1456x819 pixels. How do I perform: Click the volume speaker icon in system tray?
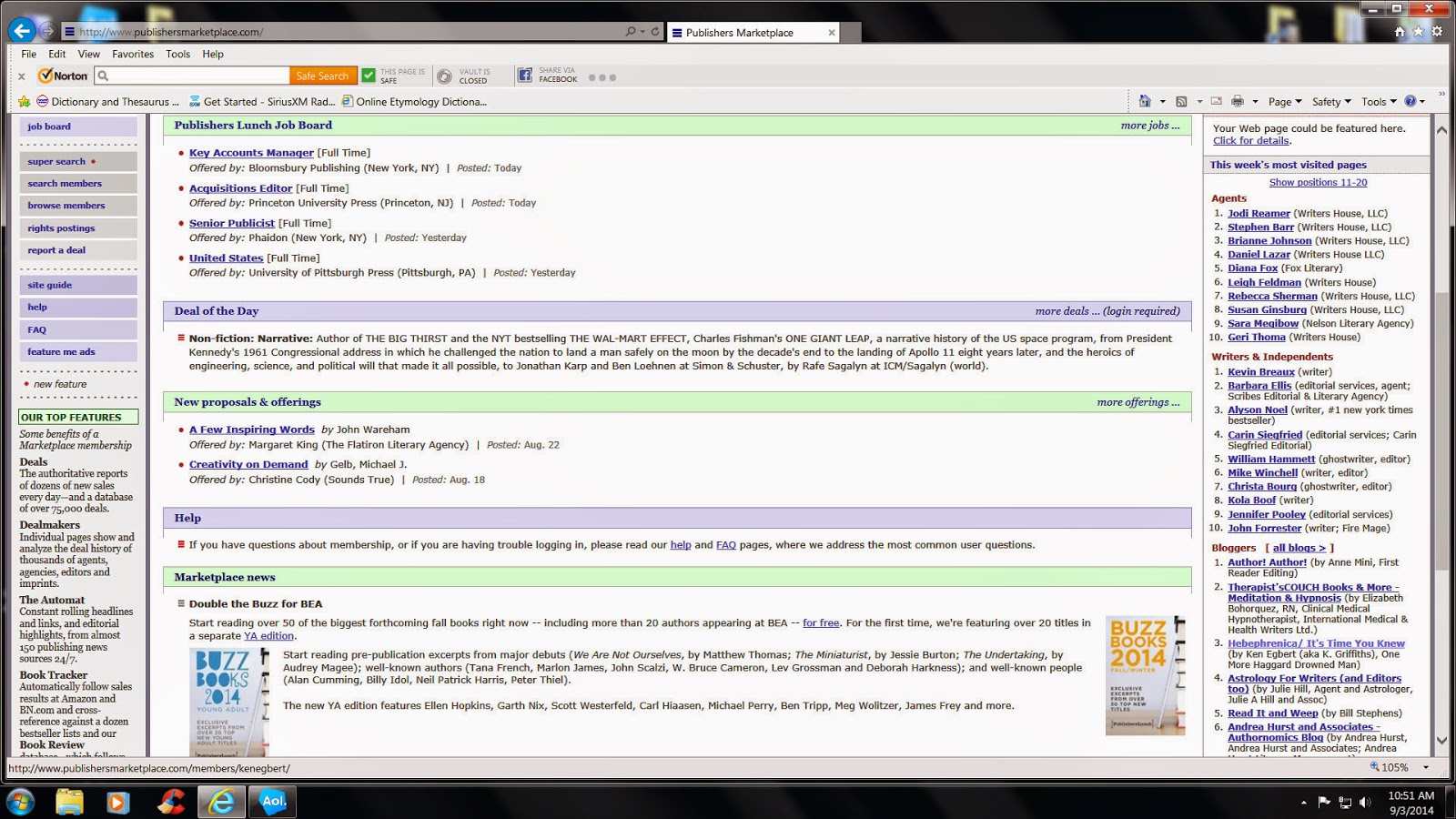click(x=1365, y=802)
